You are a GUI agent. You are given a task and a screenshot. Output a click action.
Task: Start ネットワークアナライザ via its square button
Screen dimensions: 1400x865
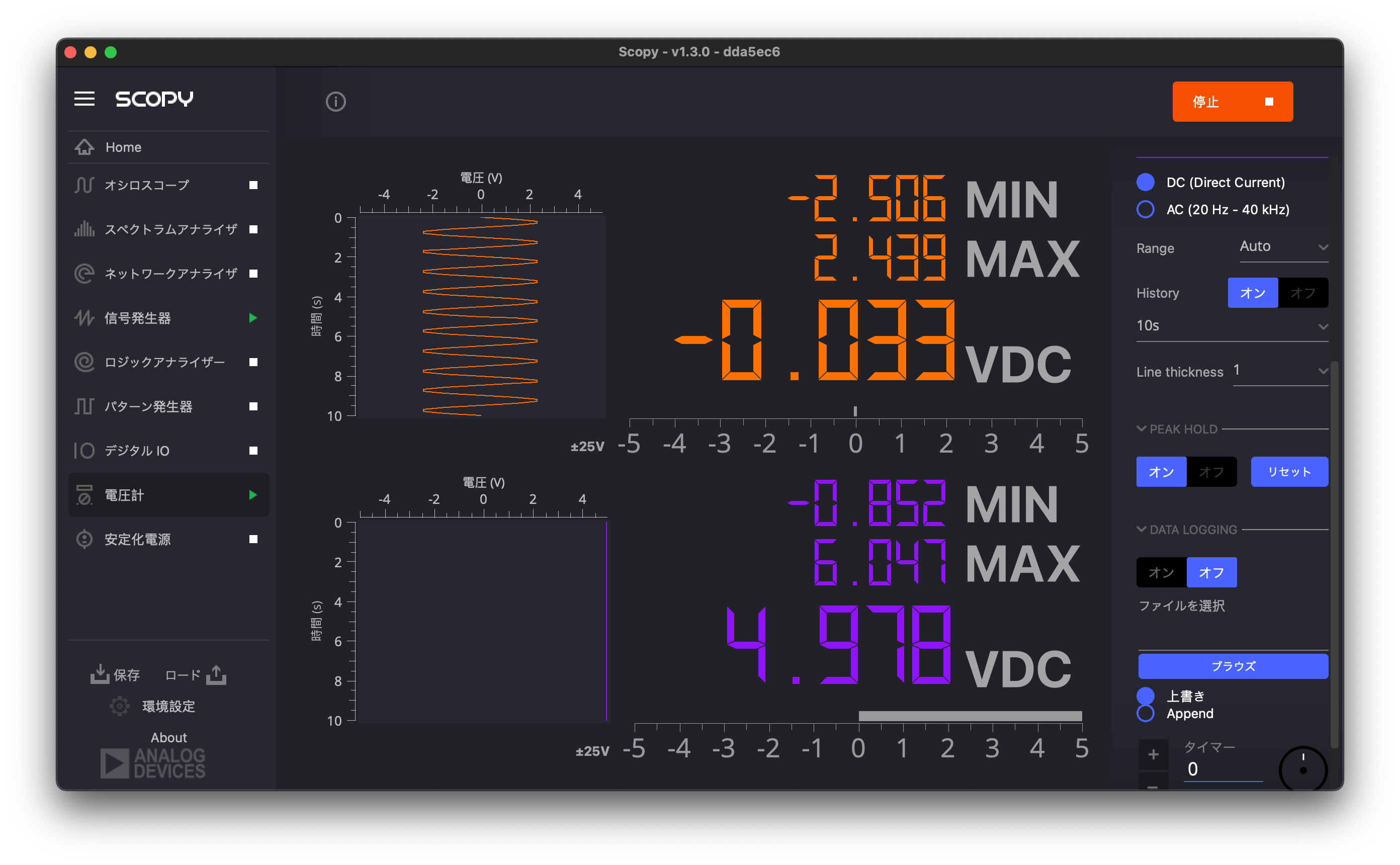(253, 274)
